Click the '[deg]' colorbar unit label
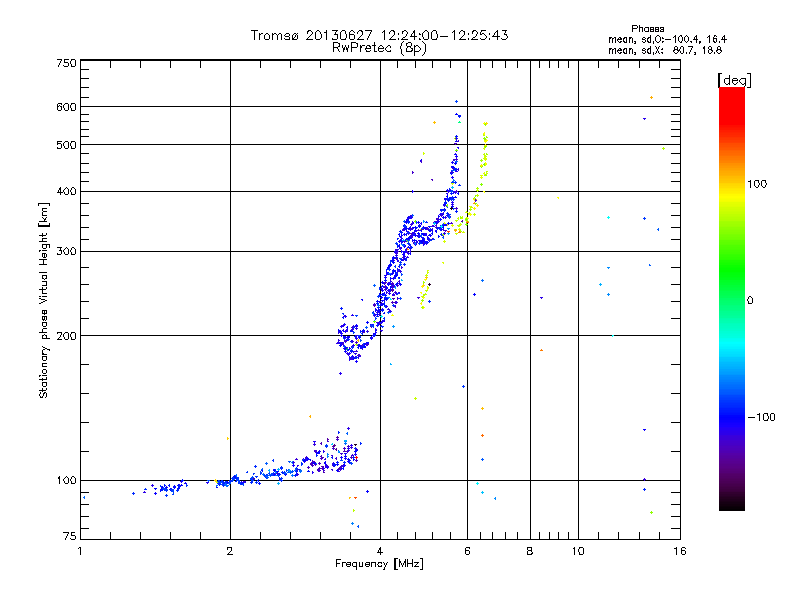800x600 pixels. [x=734, y=80]
